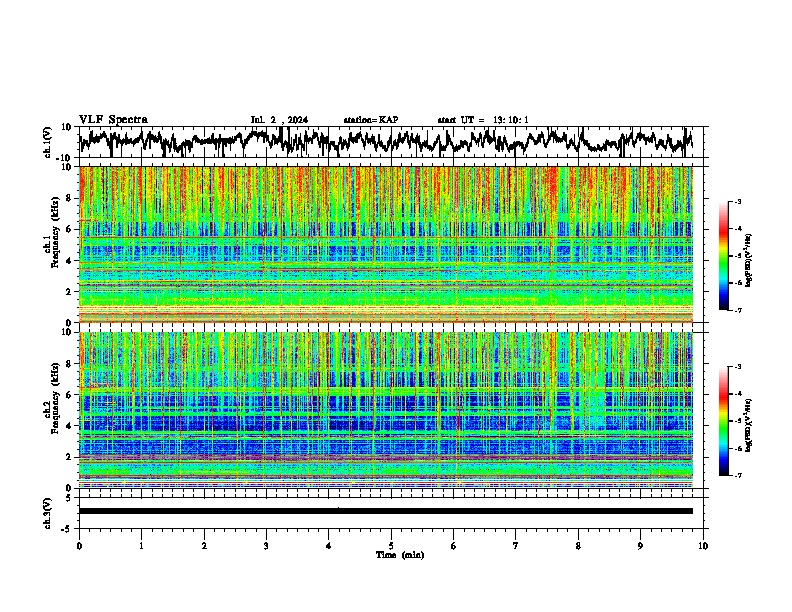
Task: Click the "Time (min)" x-axis label
Action: [400, 555]
